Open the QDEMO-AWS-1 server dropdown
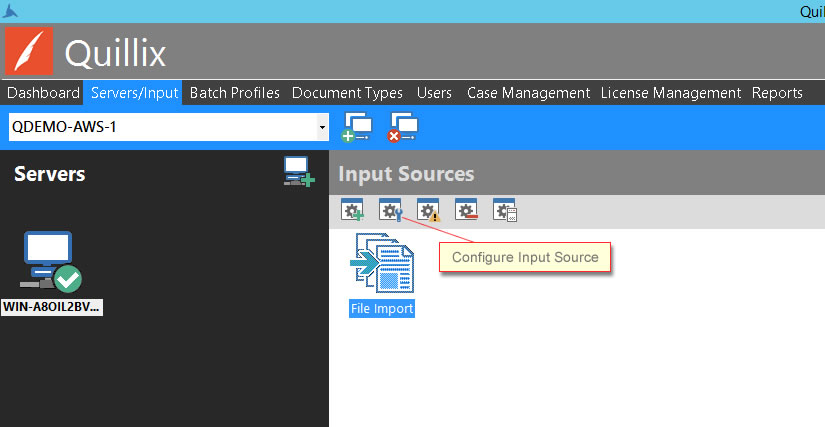Image resolution: width=825 pixels, height=427 pixels. pyautogui.click(x=322, y=127)
